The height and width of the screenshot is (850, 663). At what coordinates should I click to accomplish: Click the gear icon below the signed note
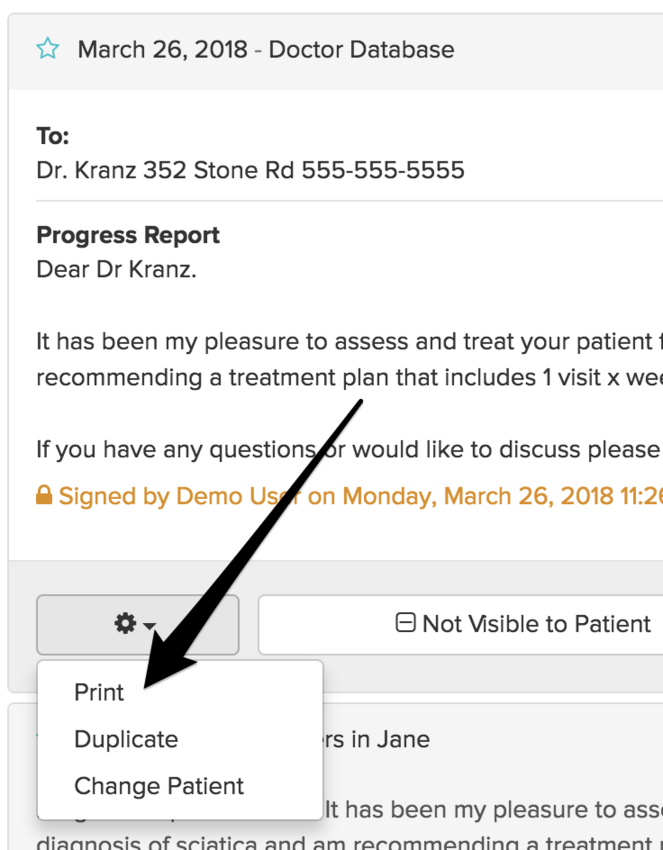pyautogui.click(x=125, y=624)
